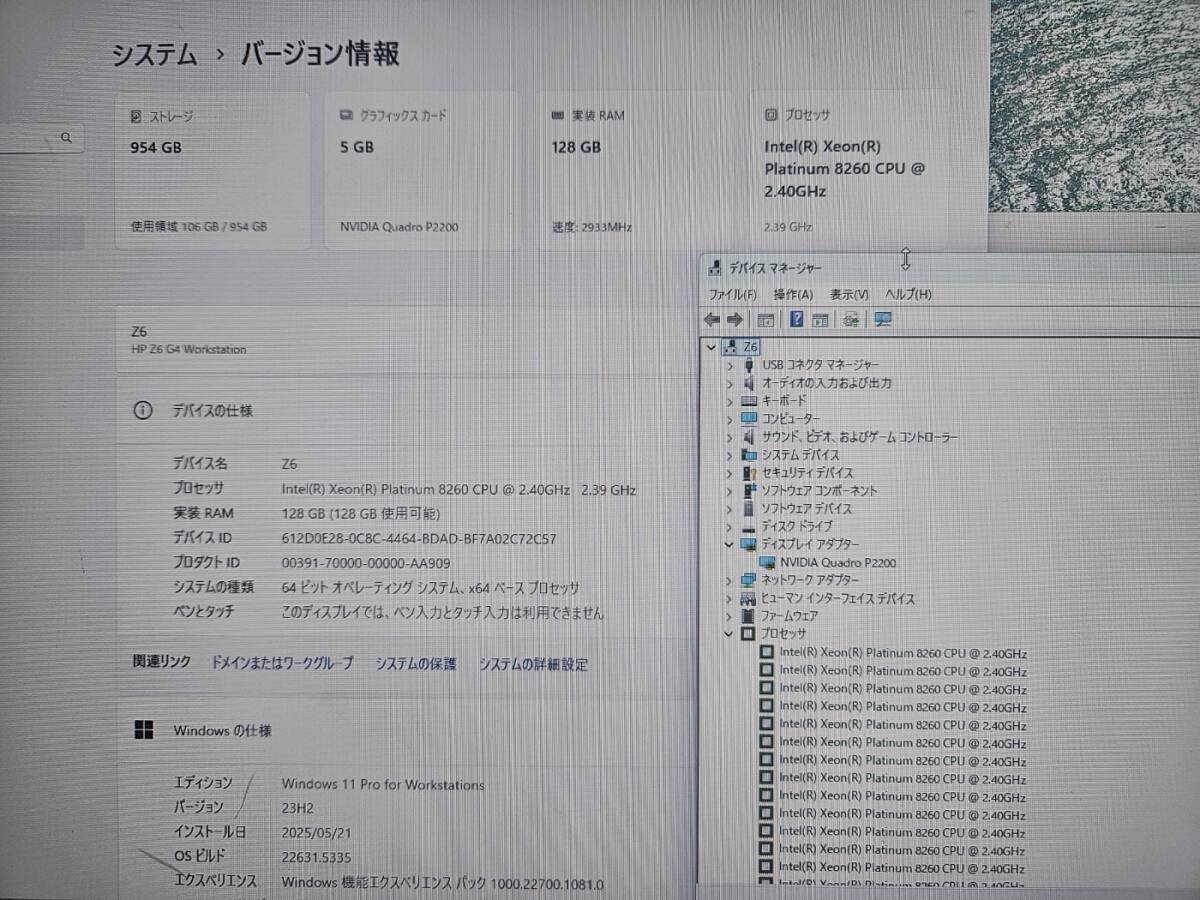This screenshot has height=900, width=1200.
Task: Click the Properties icon in Device Manager toolbar
Action: point(820,319)
